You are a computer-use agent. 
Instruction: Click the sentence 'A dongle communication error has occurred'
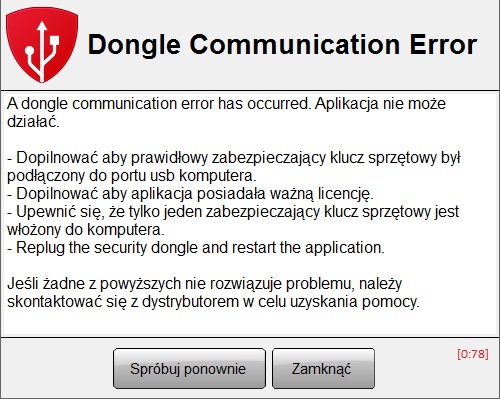(159, 104)
